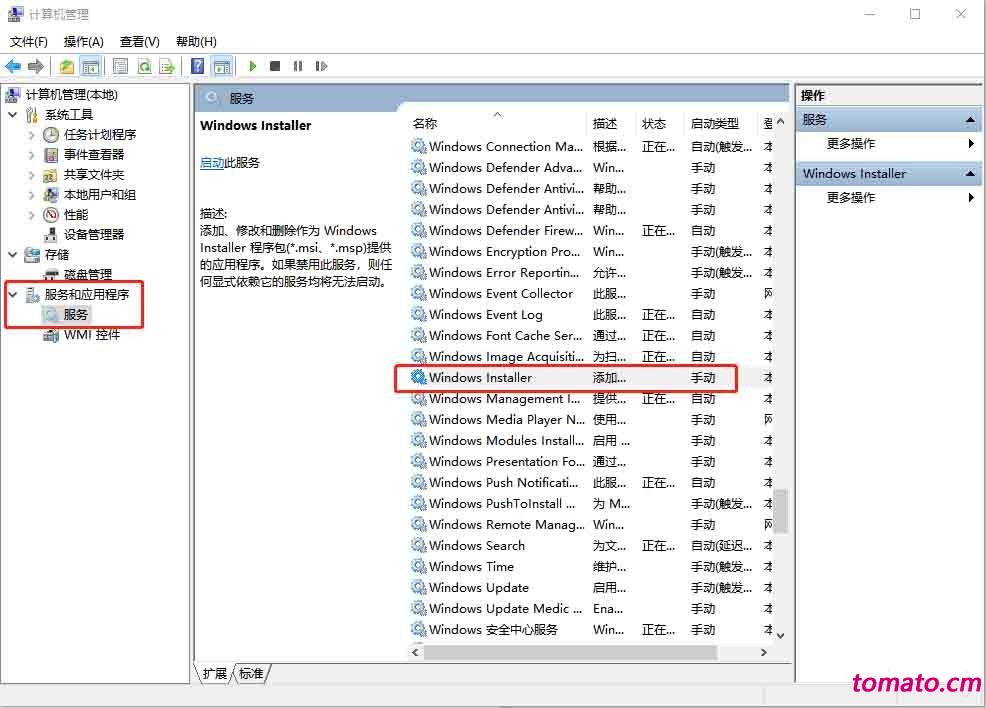Expand the 事件查看器 node arrow
Screen dimensions: 986x708
(x=31, y=155)
